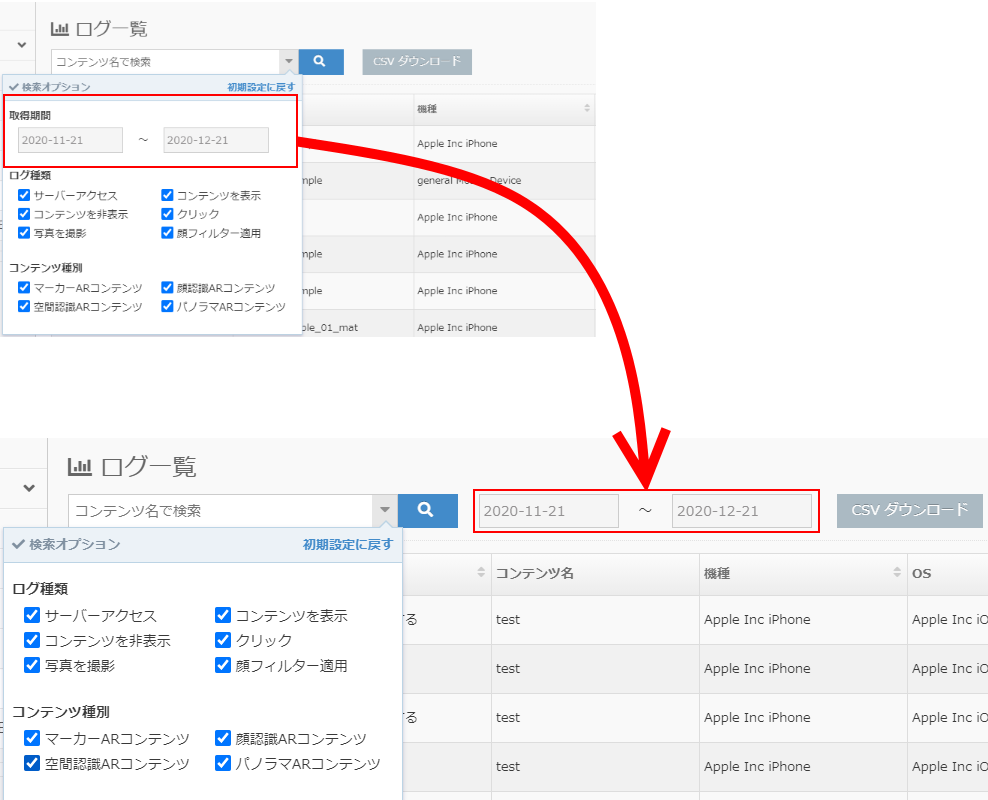Image resolution: width=988 pixels, height=800 pixels.
Task: Click CSV ダウンロード button in lower panel
Action: pyautogui.click(x=910, y=510)
